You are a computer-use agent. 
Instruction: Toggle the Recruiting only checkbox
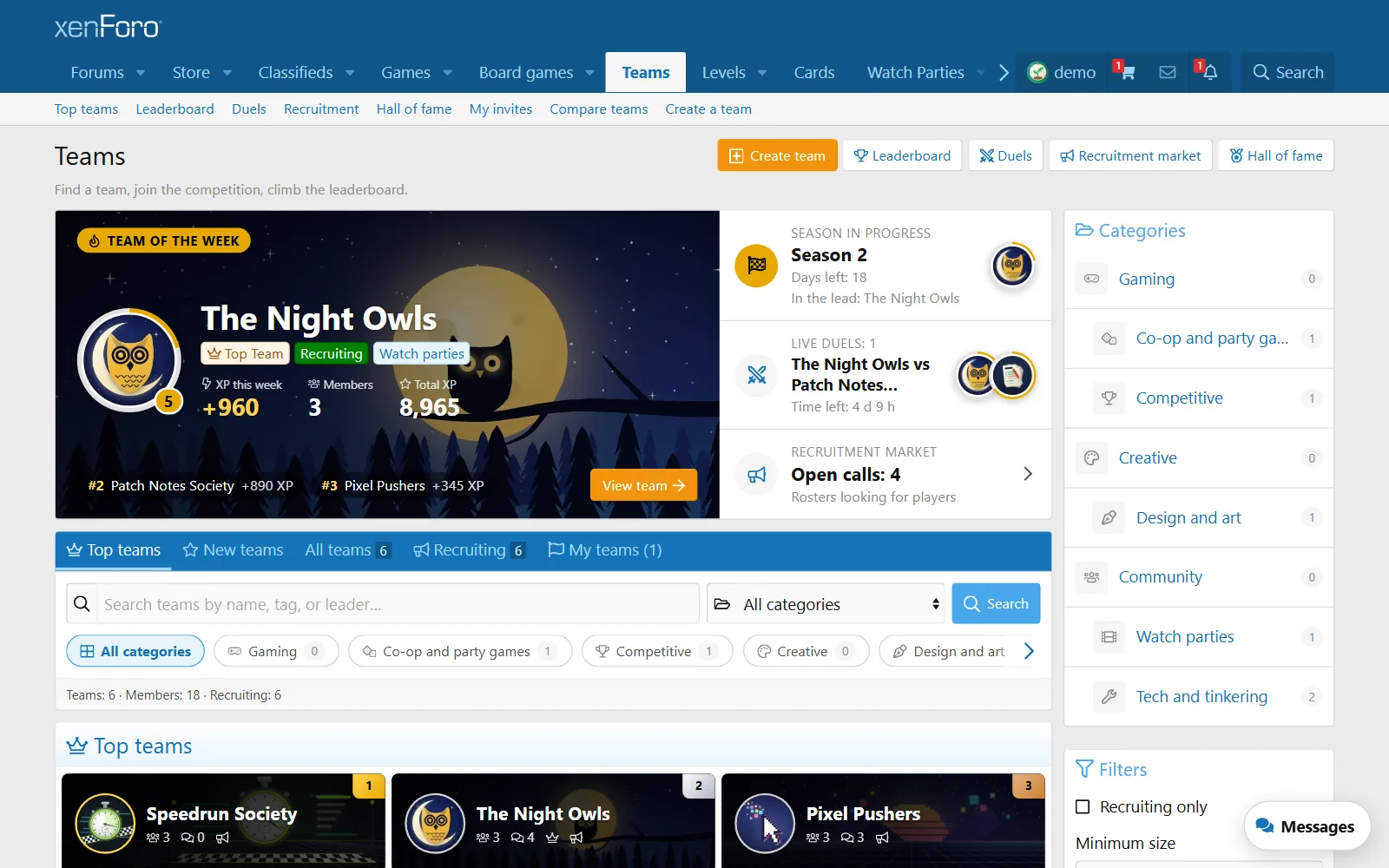(x=1083, y=806)
